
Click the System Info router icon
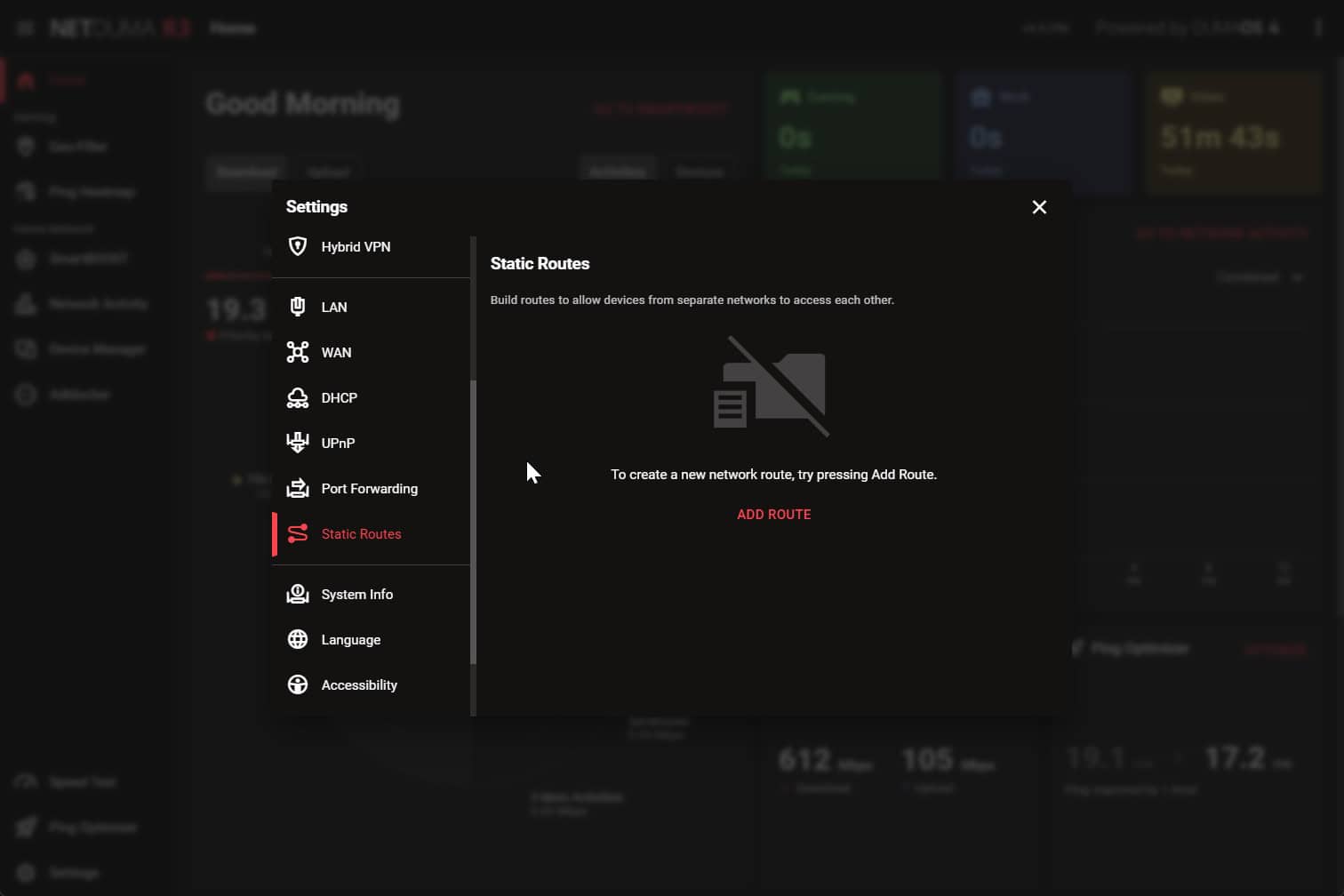coord(298,594)
